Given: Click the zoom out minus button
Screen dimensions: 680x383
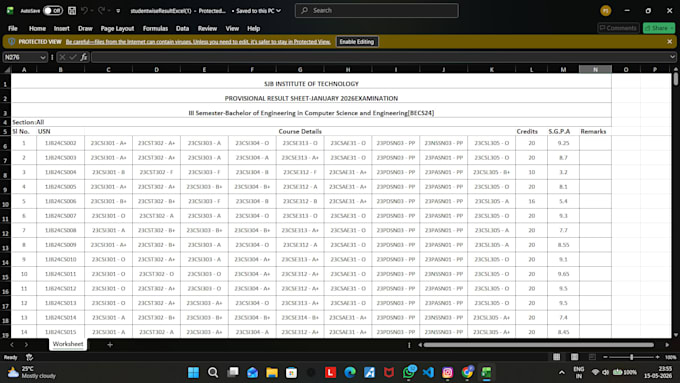Looking at the screenshot, I should [605, 357].
